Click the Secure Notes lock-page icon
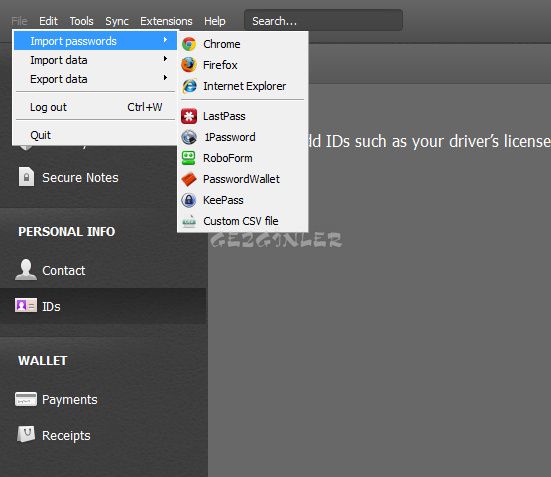Screen dimensions: 551x477 (26, 177)
